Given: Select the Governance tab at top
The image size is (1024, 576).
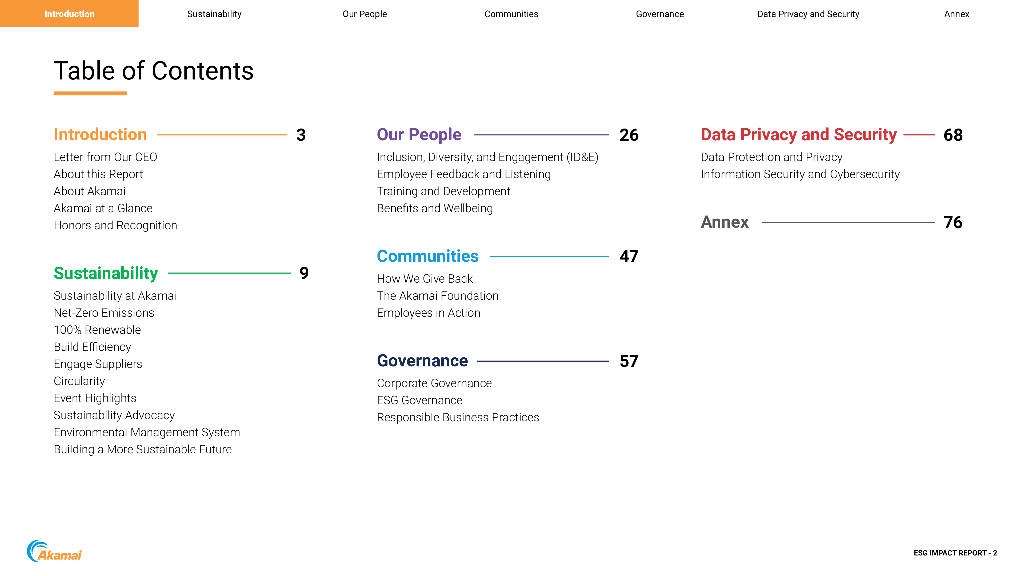Looking at the screenshot, I should pos(660,14).
